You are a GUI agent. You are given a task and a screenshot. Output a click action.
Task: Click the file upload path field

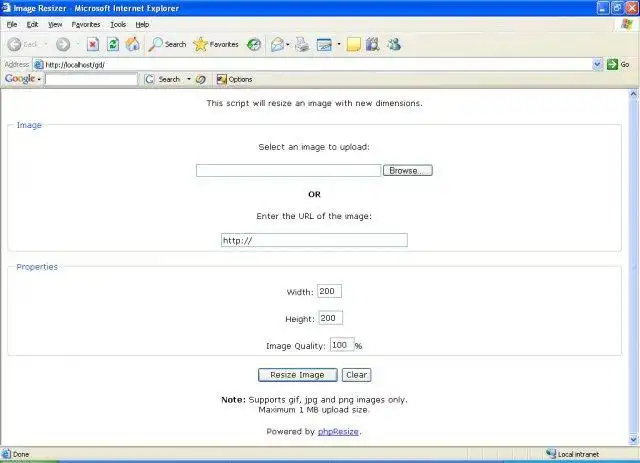(289, 170)
